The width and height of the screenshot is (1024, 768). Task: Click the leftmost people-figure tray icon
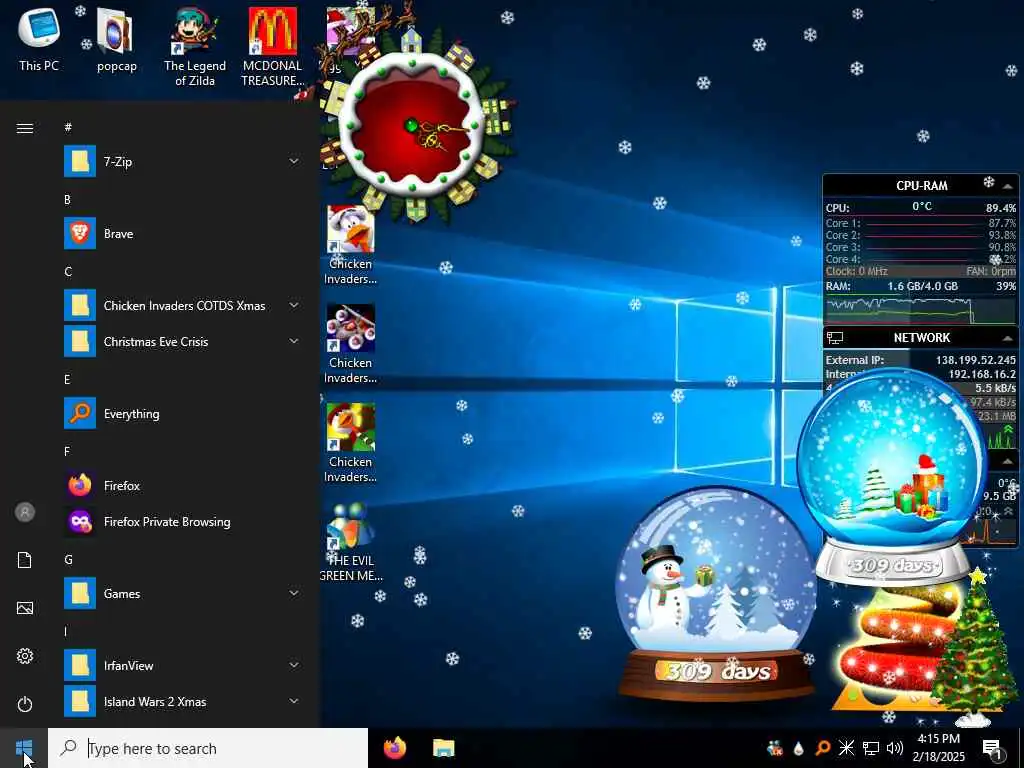click(775, 748)
